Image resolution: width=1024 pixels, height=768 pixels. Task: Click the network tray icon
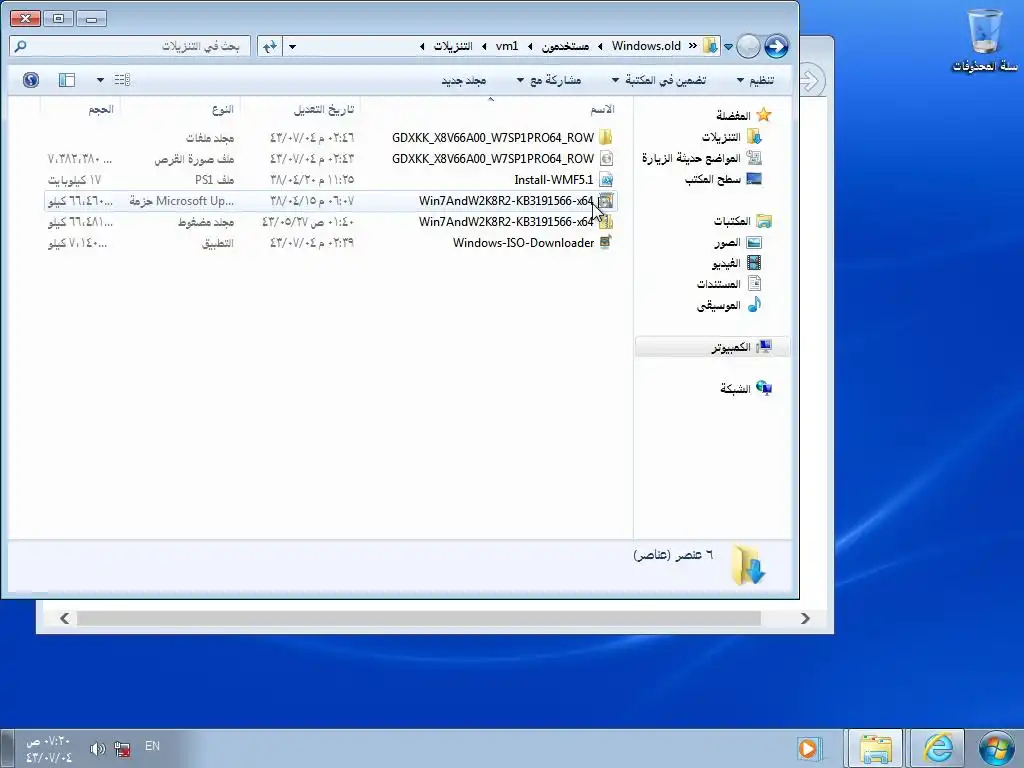coord(122,748)
